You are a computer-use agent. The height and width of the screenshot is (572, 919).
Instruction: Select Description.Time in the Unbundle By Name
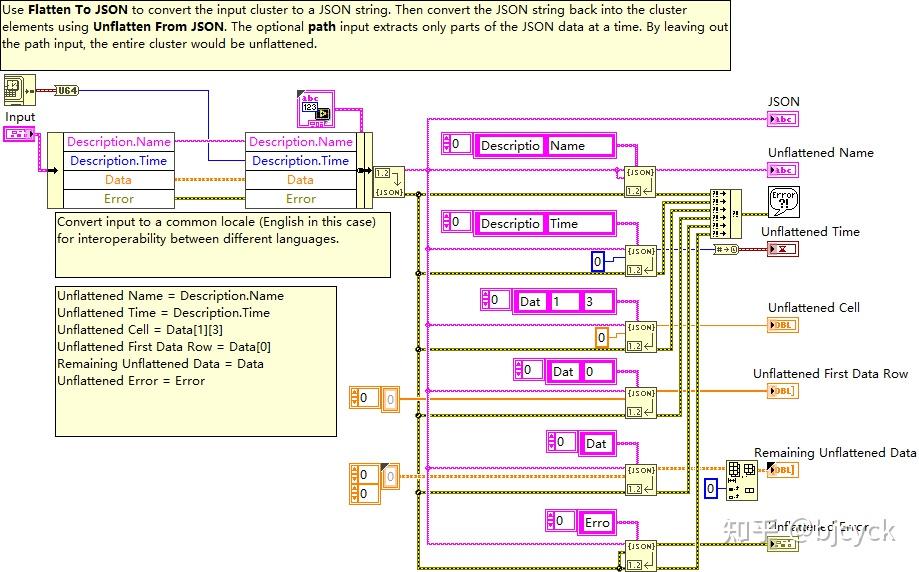(118, 161)
